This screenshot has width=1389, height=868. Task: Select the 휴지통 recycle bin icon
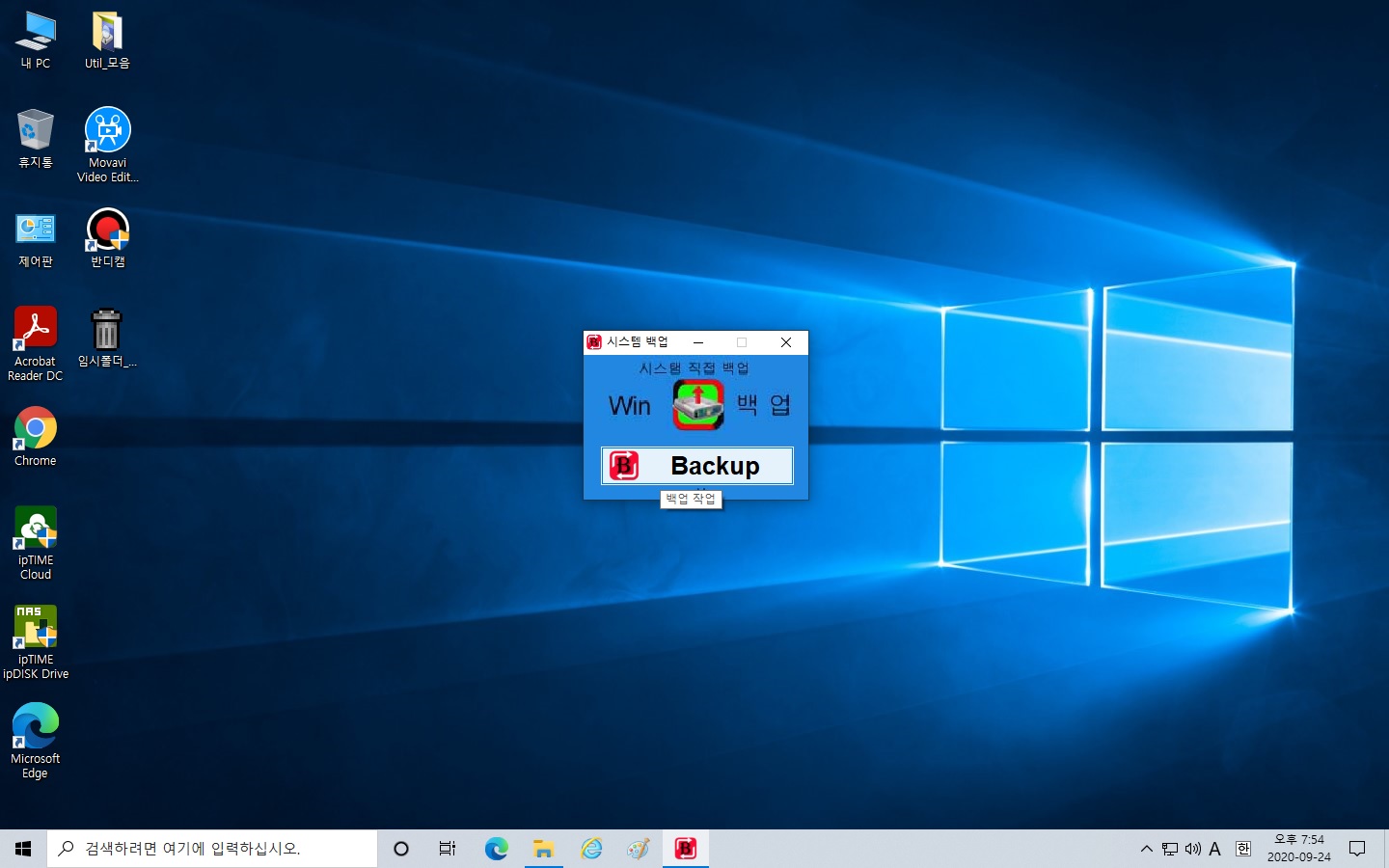(36, 140)
